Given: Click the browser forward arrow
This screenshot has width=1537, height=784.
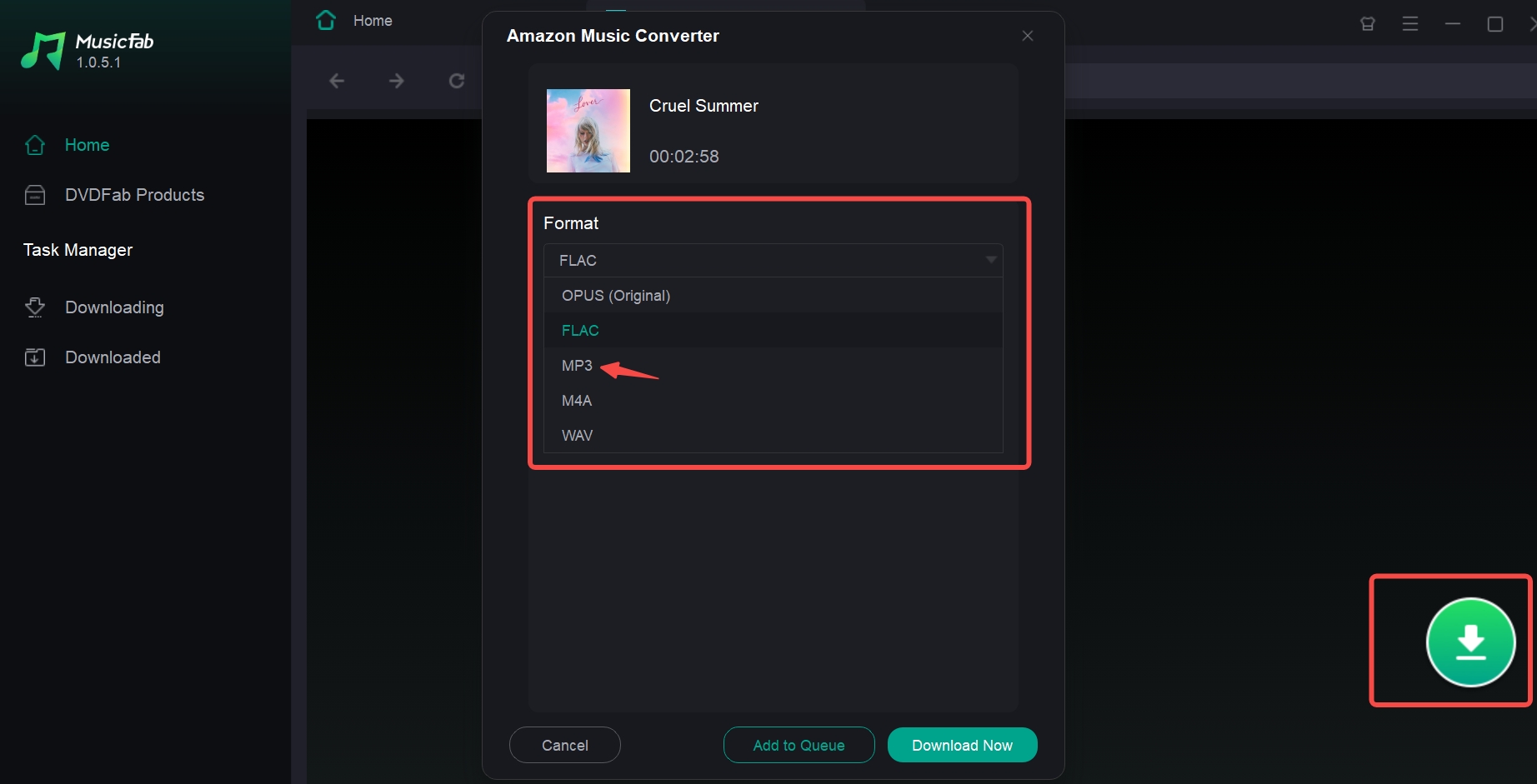Looking at the screenshot, I should 397,81.
